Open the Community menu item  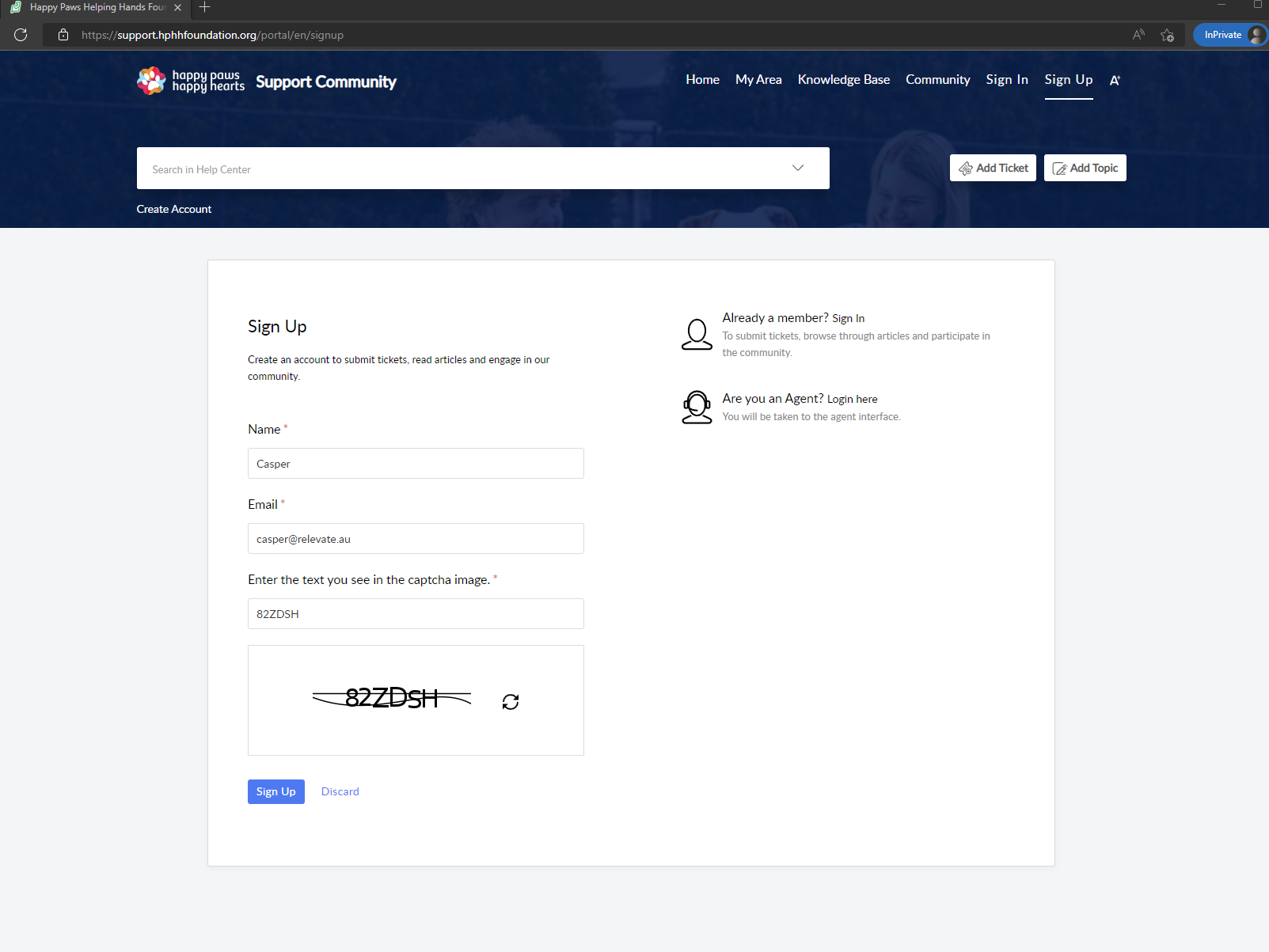937,80
